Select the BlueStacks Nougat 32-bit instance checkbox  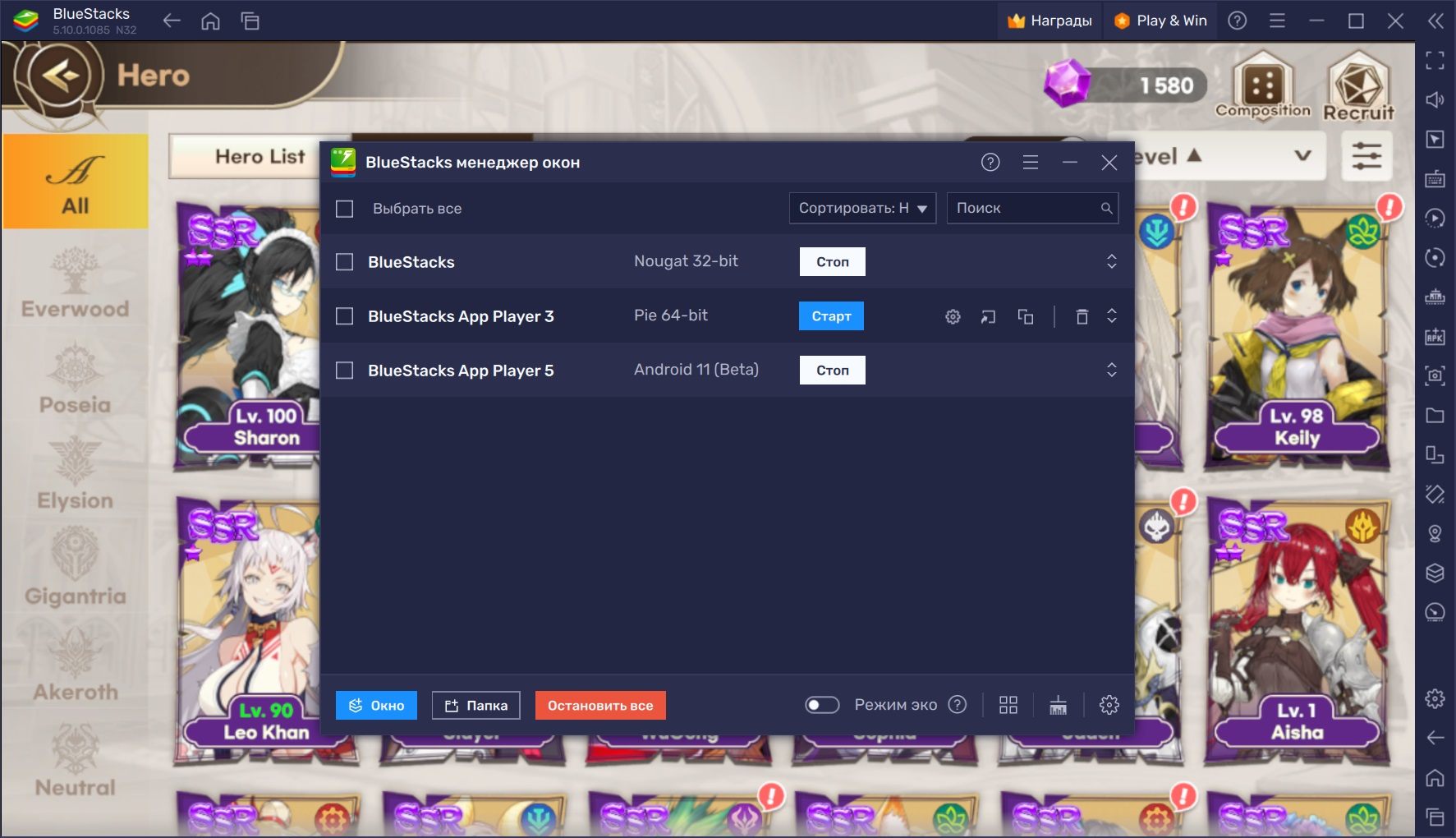click(345, 262)
